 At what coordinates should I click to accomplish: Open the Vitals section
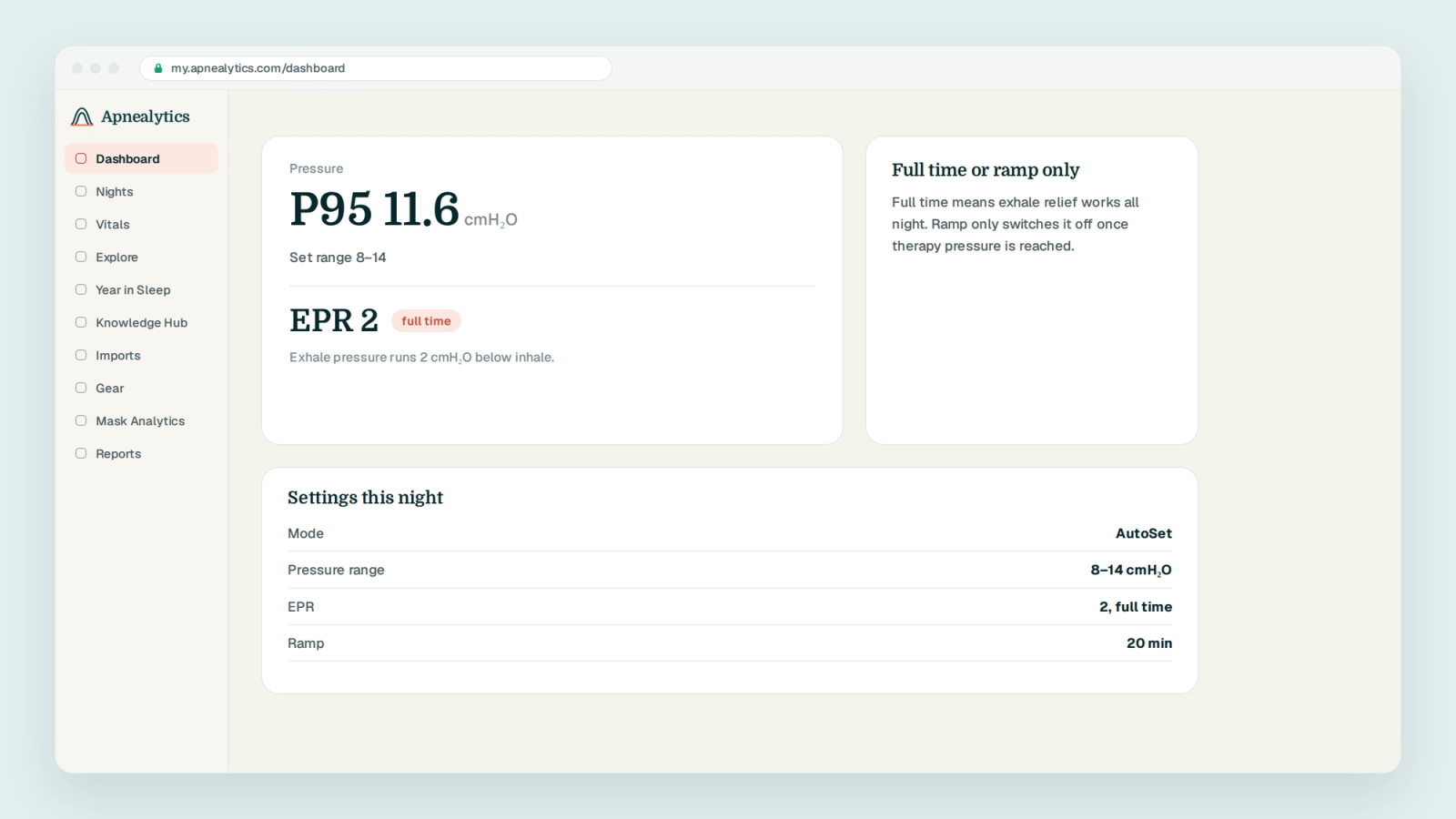click(x=141, y=224)
